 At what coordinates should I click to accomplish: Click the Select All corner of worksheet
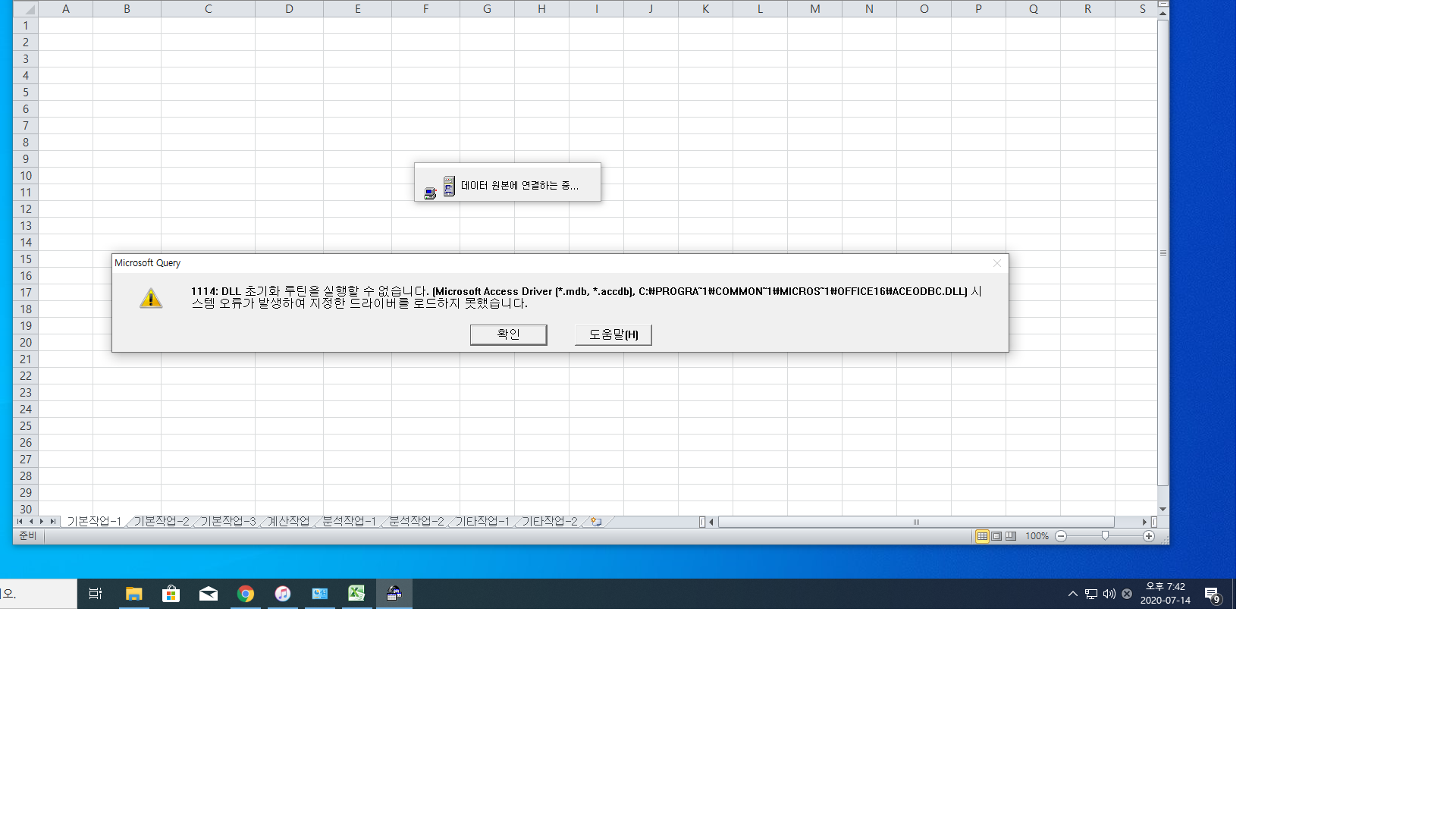click(26, 9)
